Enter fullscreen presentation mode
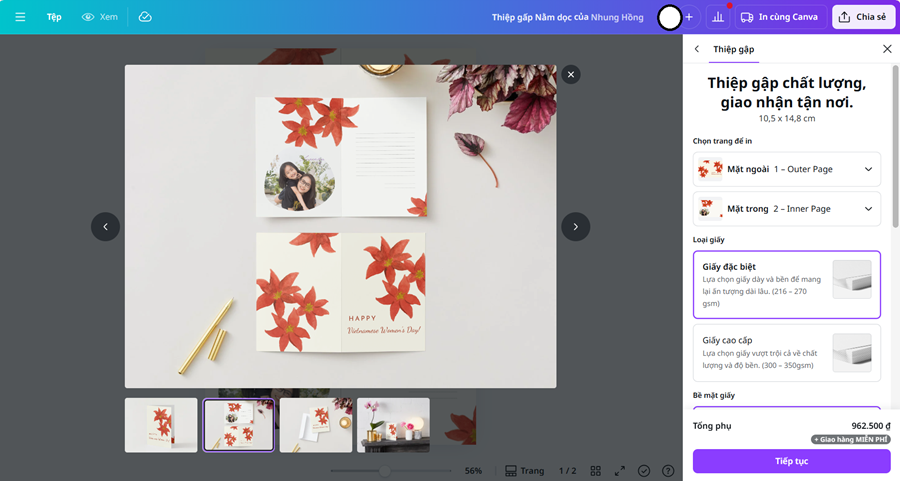Viewport: 900px width, 481px height. 620,471
